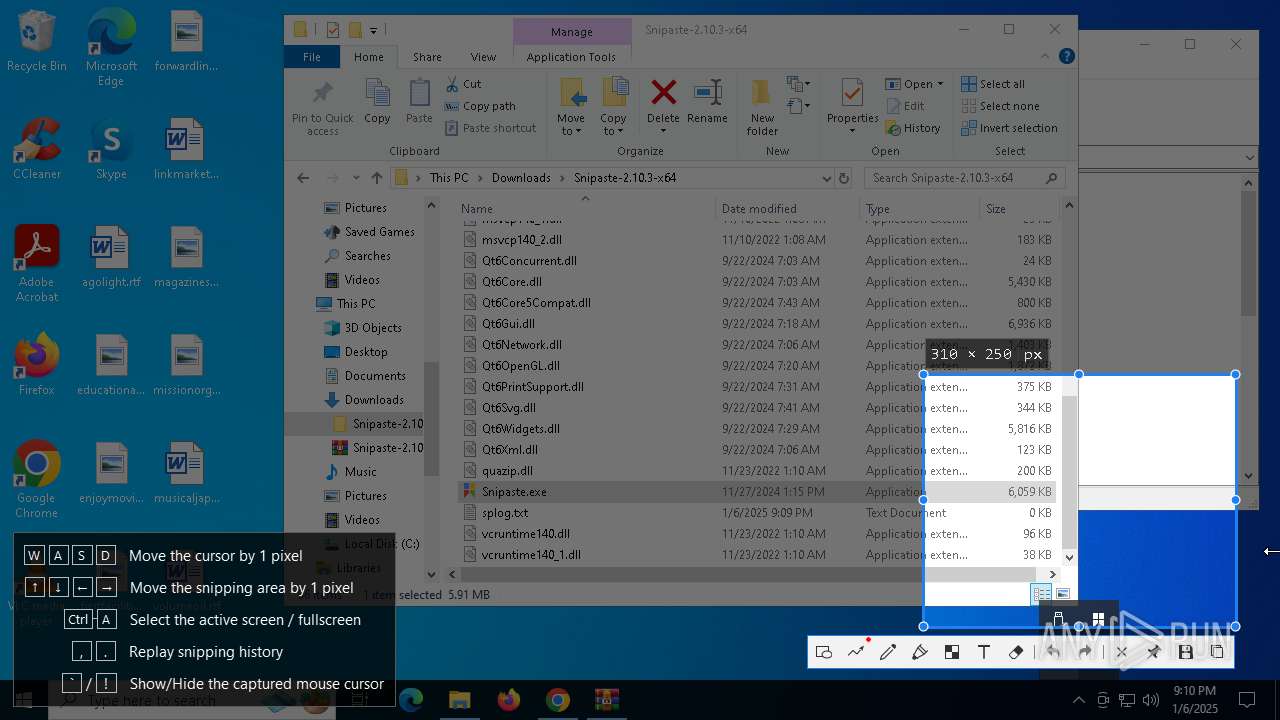The width and height of the screenshot is (1280, 720).
Task: Select the CCleaner desktop shortcut
Action: pos(37,149)
